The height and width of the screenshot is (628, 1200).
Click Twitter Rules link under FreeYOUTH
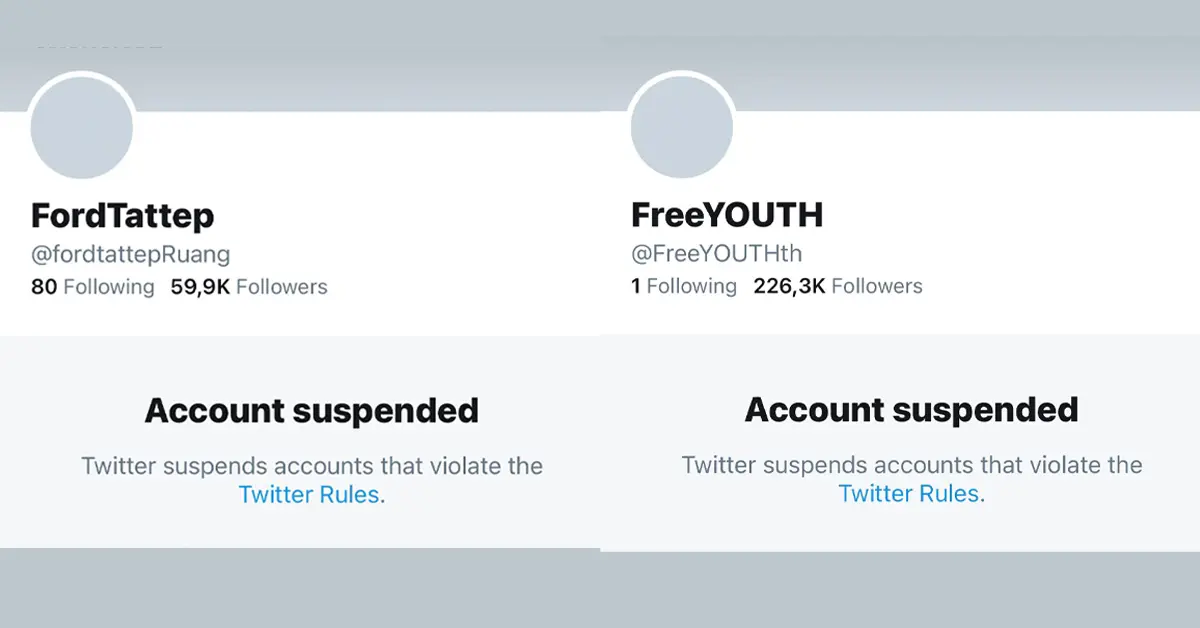[909, 494]
